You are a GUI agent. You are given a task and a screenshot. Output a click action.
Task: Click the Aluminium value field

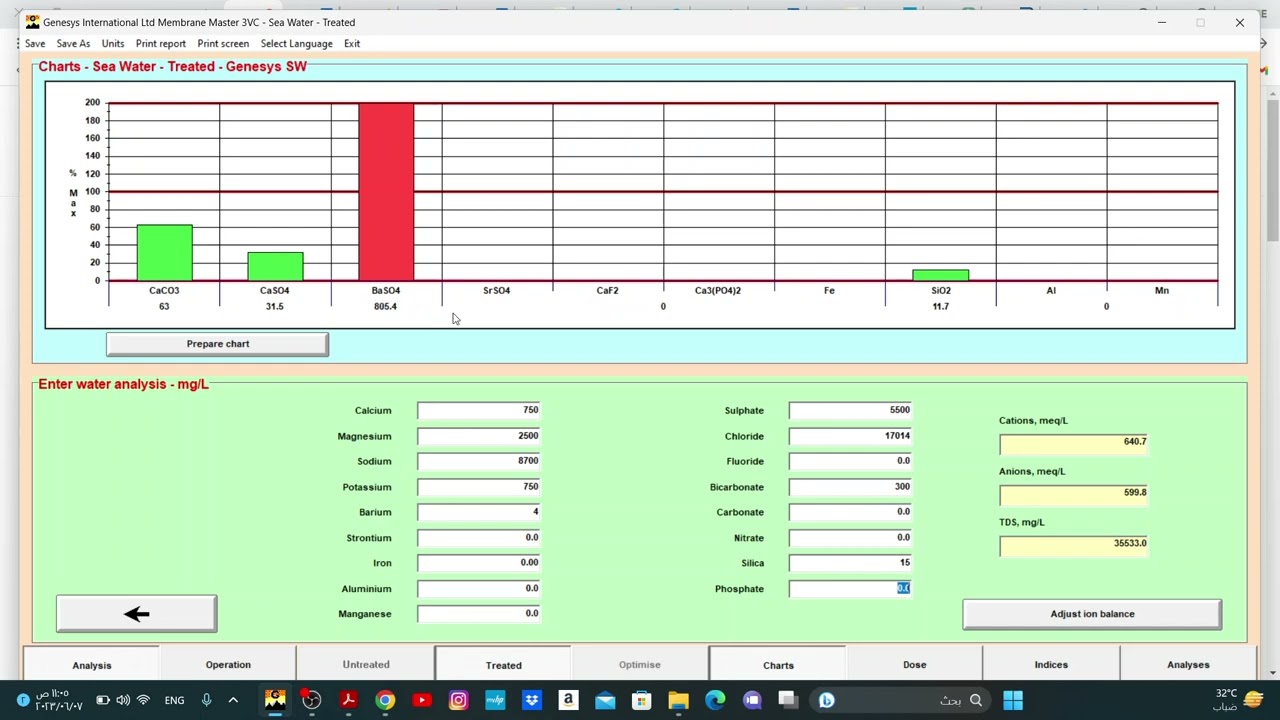pyautogui.click(x=479, y=589)
